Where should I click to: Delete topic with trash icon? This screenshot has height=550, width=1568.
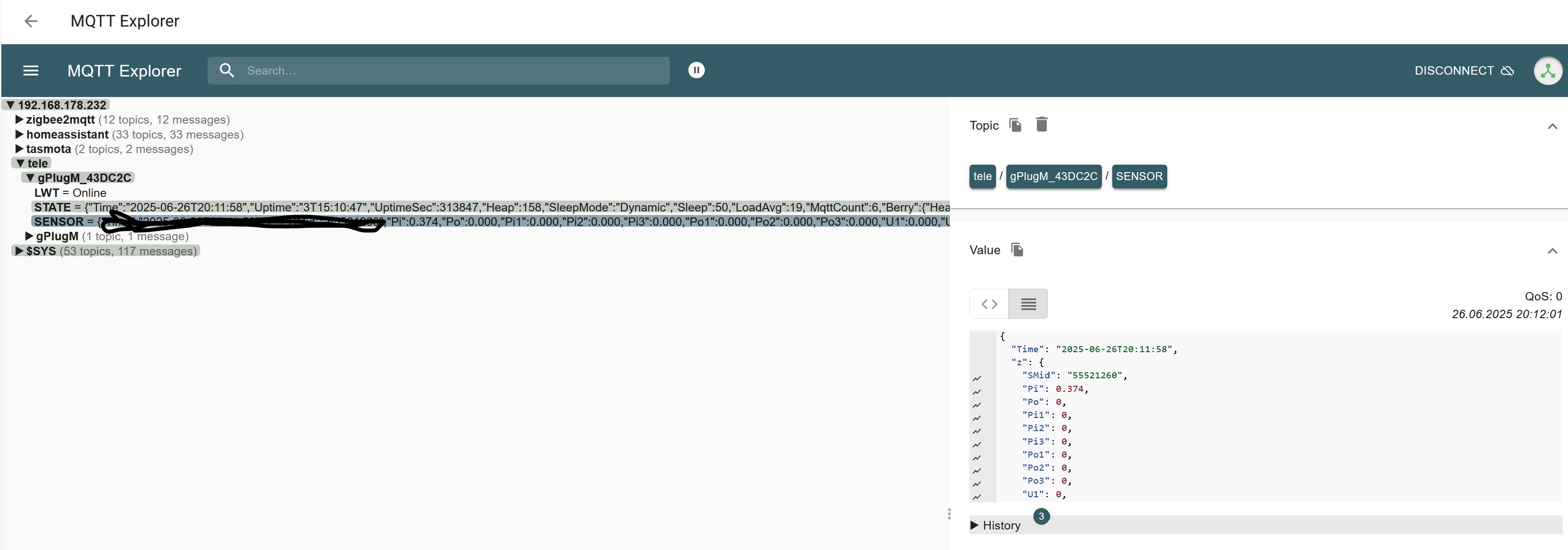click(1041, 125)
